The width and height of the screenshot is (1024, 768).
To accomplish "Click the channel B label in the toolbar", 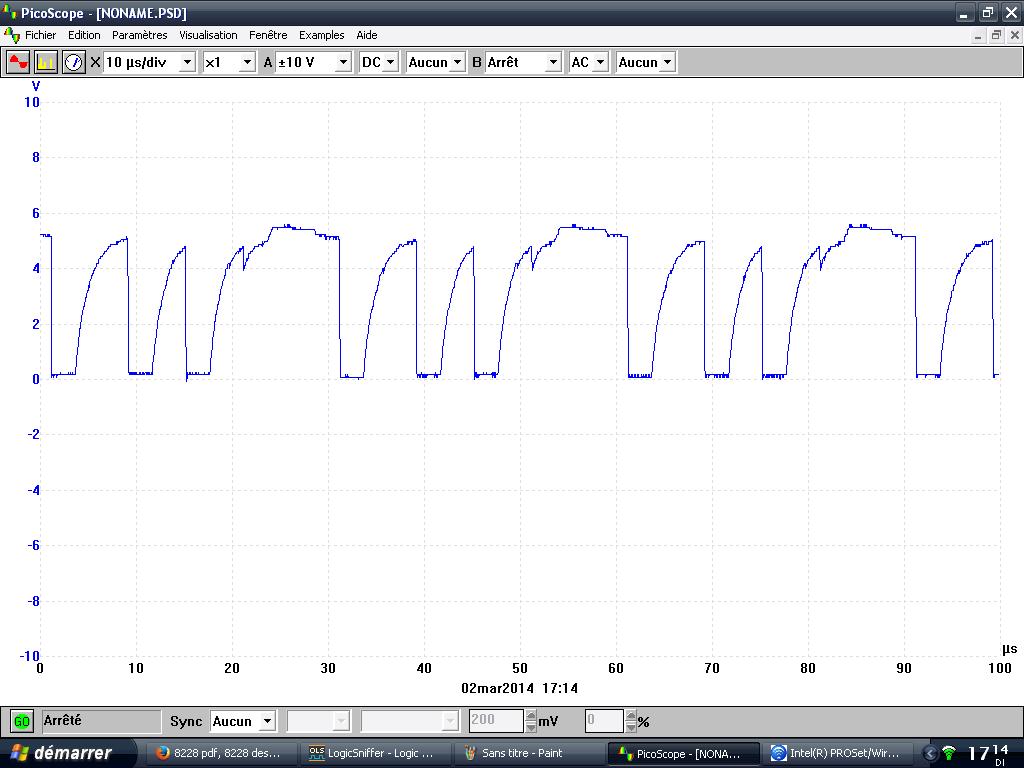I will click(477, 63).
